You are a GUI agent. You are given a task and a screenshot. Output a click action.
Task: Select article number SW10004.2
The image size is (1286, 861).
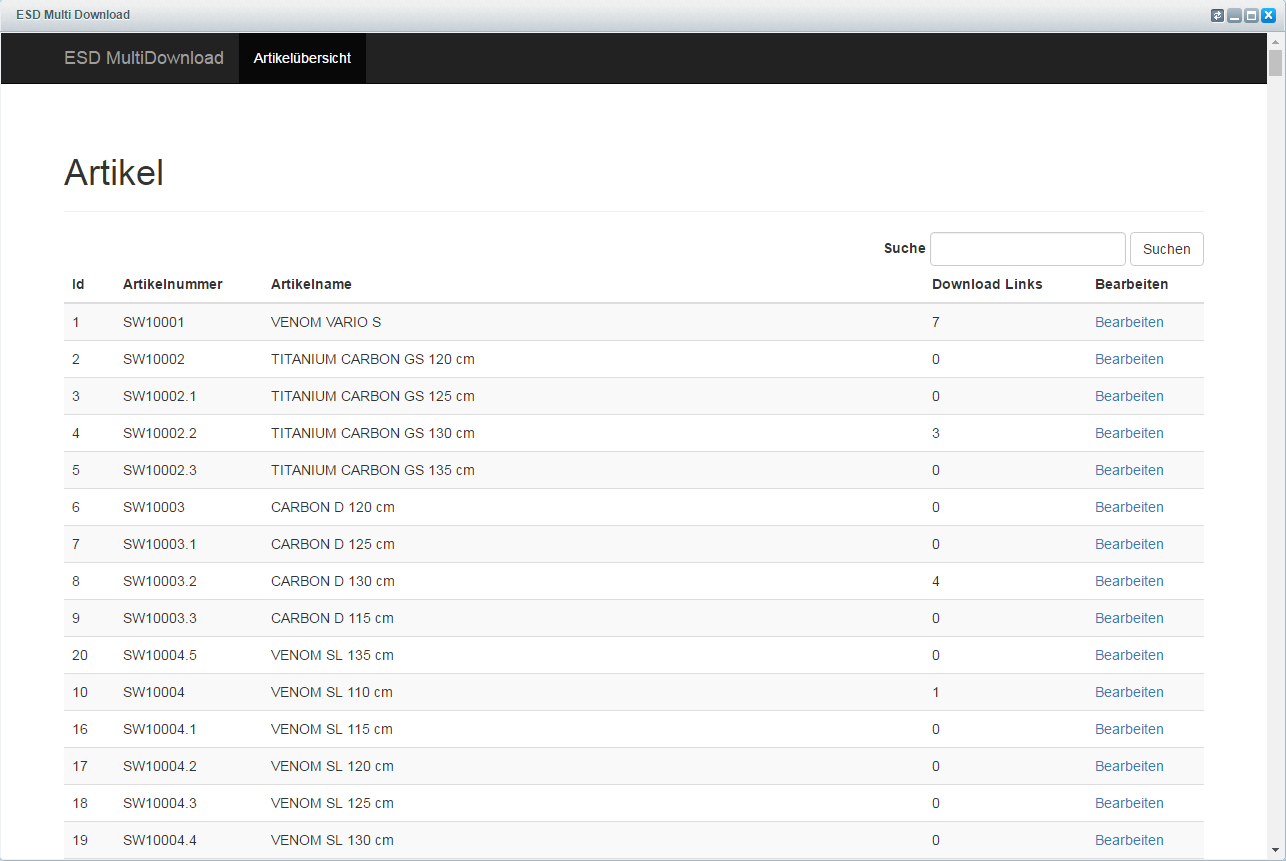coord(160,766)
